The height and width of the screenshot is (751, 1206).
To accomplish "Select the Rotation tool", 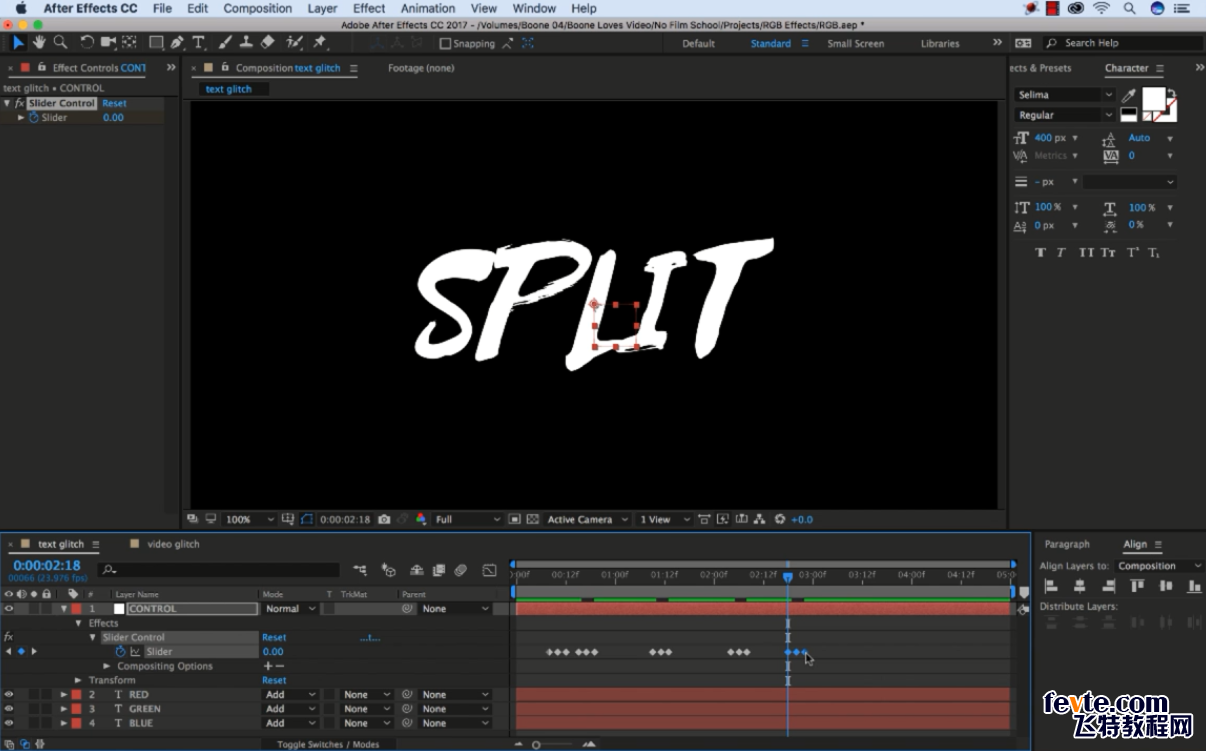I will point(87,43).
